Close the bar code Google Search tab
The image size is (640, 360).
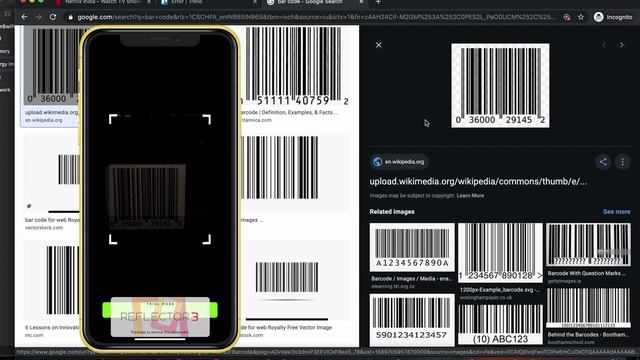point(361,2)
